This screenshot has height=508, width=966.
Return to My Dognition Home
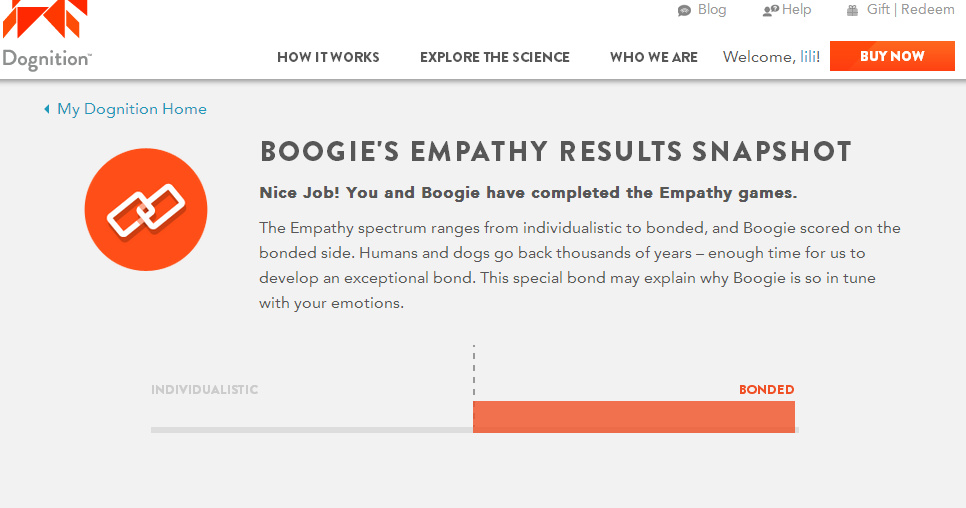tap(132, 109)
